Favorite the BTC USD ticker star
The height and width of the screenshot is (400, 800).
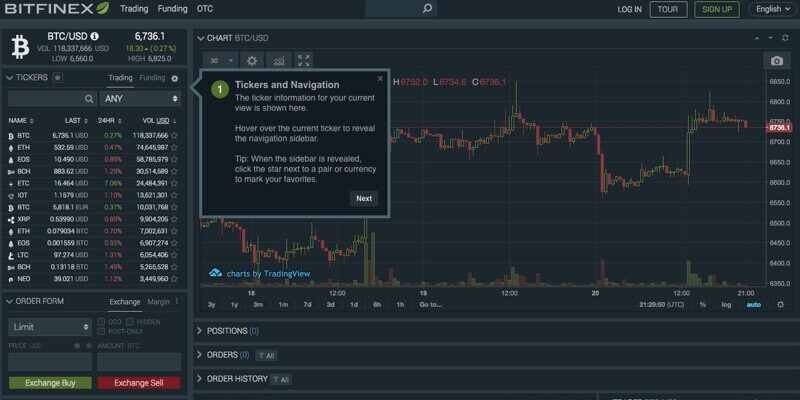(174, 136)
